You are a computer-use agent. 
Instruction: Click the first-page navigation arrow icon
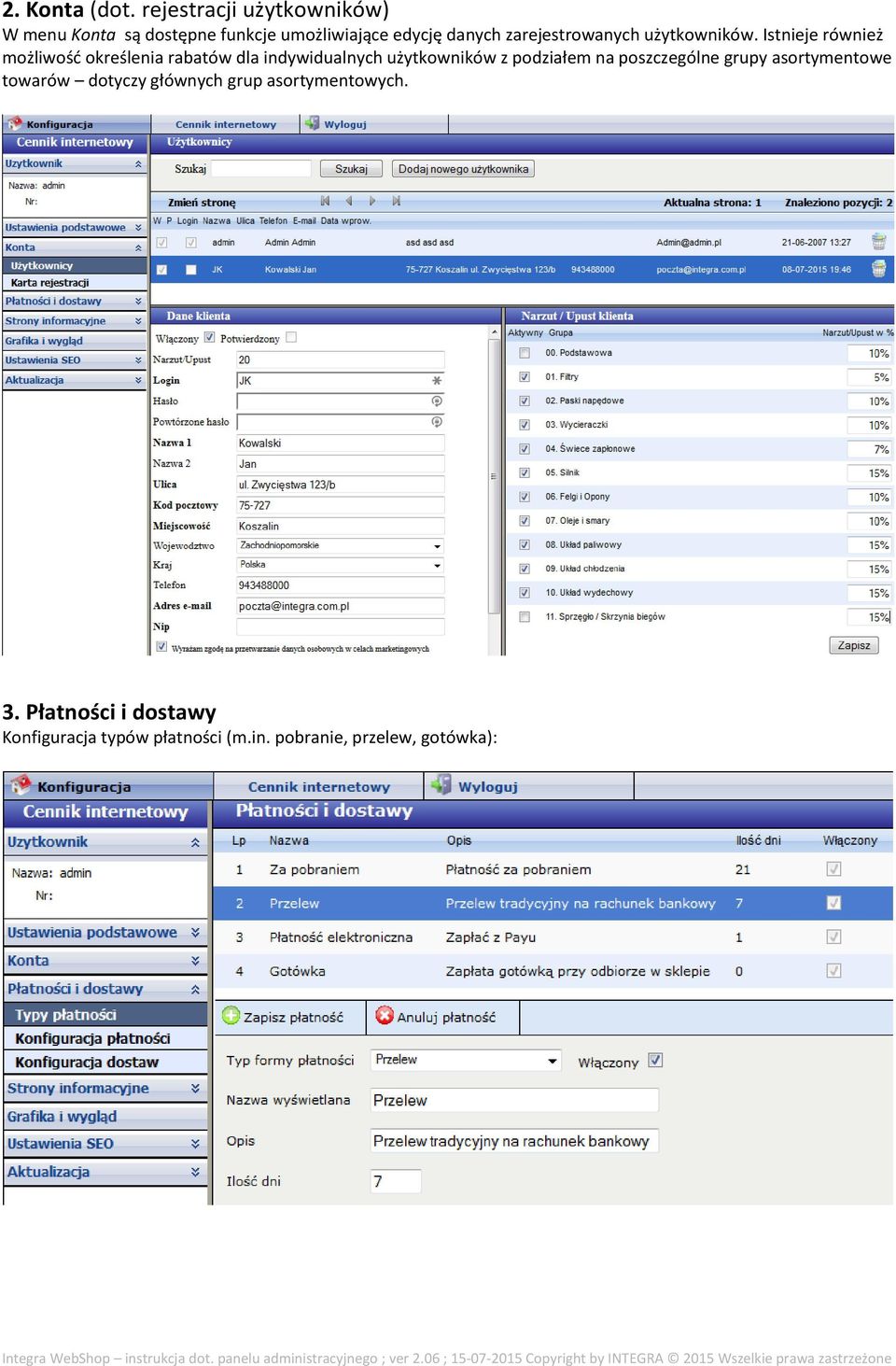pos(325,201)
